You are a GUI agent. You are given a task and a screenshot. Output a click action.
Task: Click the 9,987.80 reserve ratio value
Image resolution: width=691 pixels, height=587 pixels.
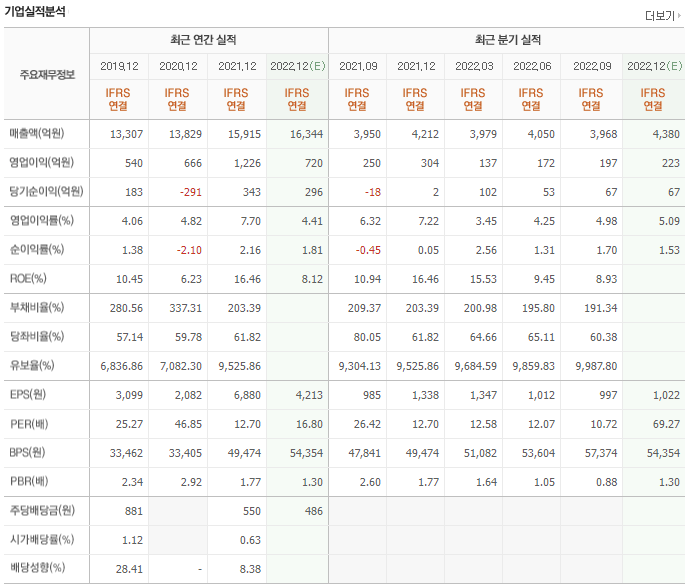click(596, 367)
